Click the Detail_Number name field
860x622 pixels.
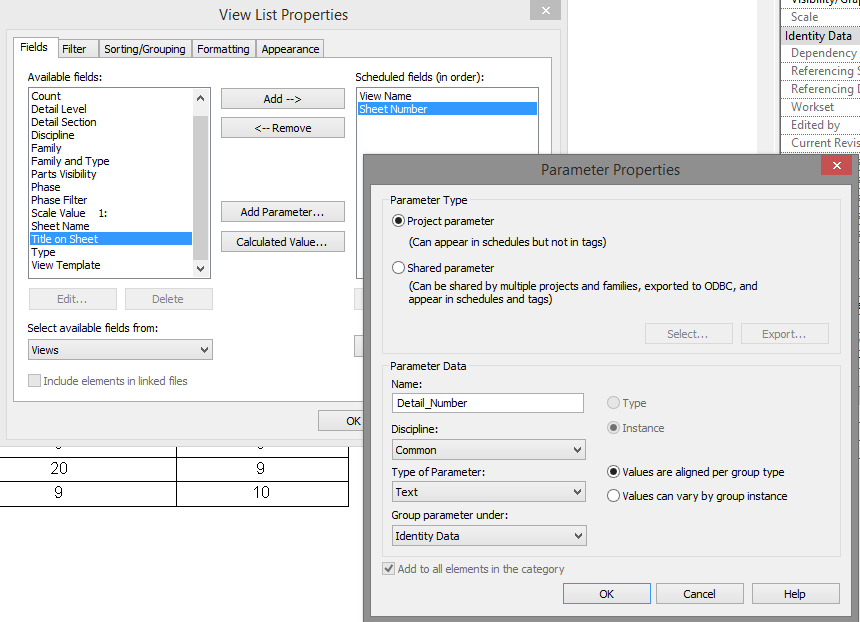[x=487, y=402]
